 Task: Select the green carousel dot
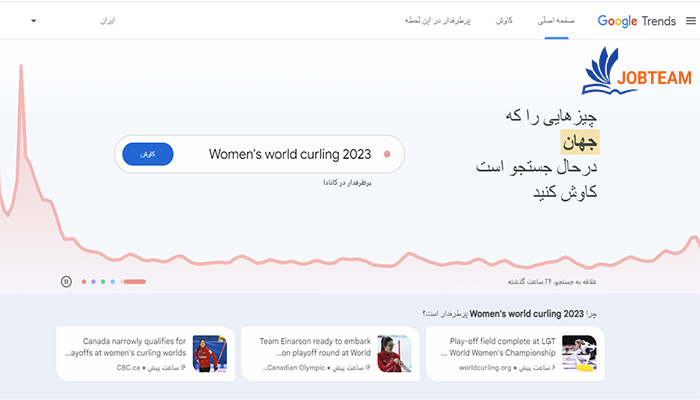click(x=103, y=282)
